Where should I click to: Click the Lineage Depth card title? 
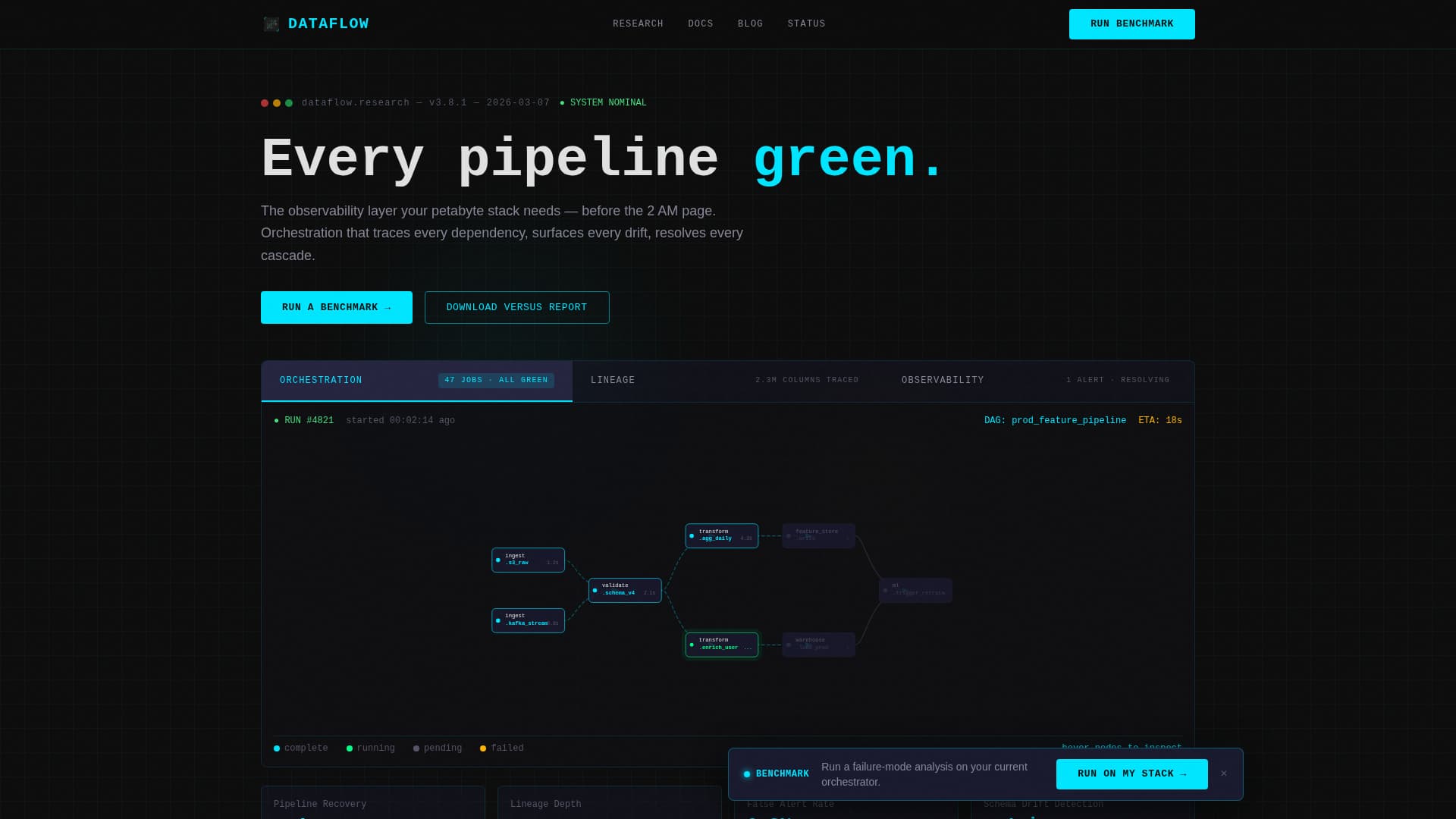point(545,805)
